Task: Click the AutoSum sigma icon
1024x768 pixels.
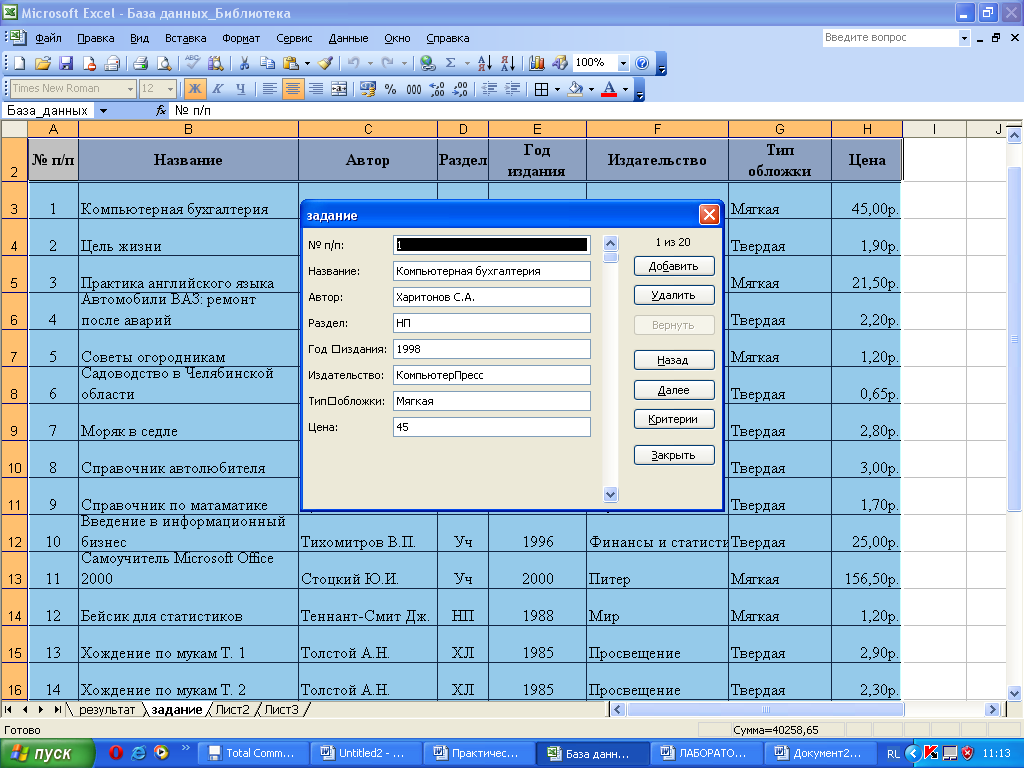Action: (x=451, y=63)
